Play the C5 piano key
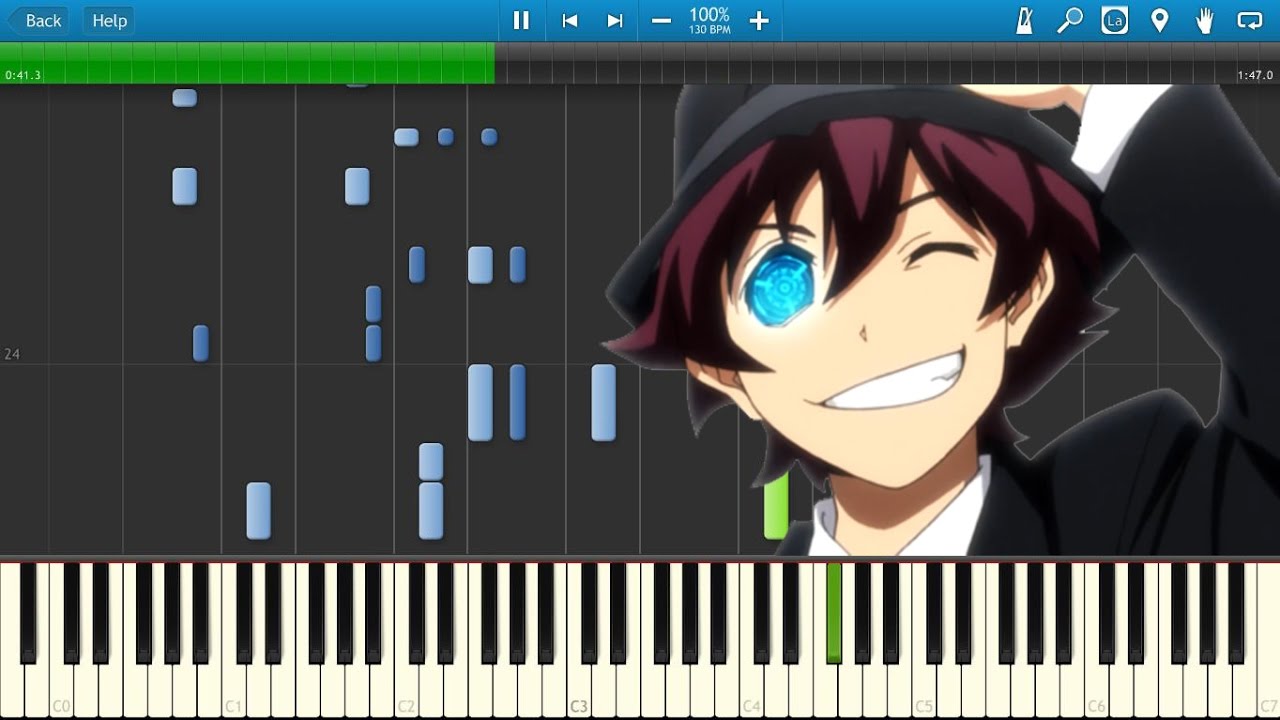The image size is (1280, 720). coord(924,690)
